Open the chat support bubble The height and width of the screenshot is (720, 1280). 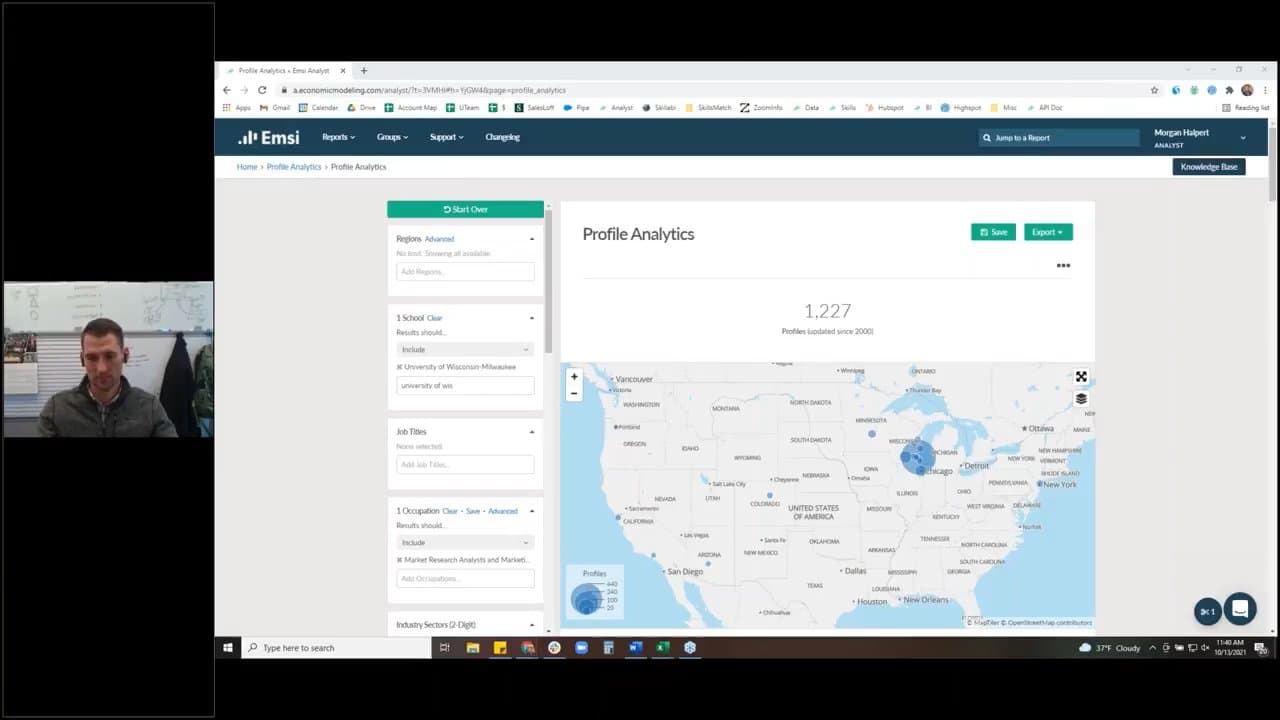point(1240,608)
